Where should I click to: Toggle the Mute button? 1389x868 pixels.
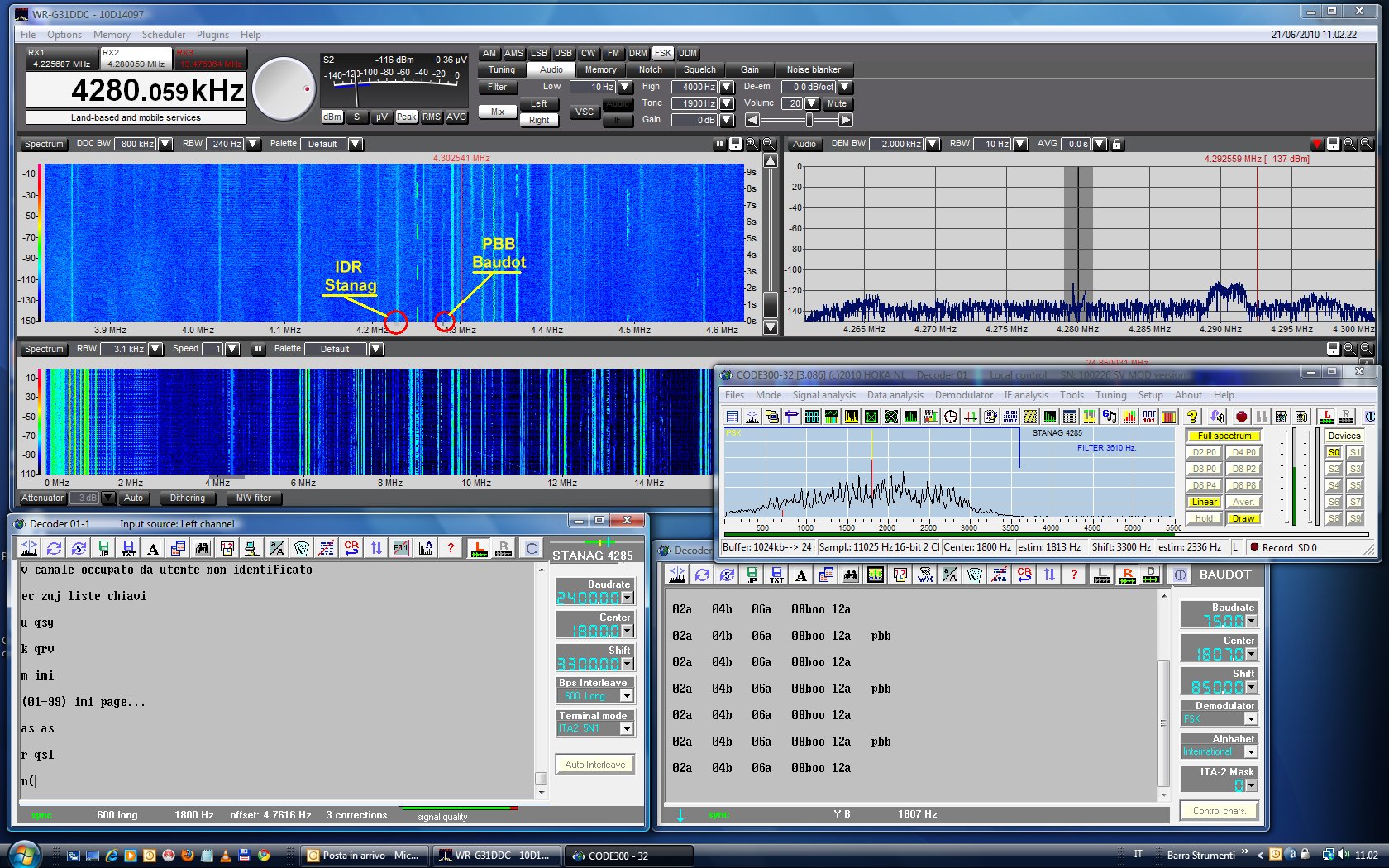[837, 103]
